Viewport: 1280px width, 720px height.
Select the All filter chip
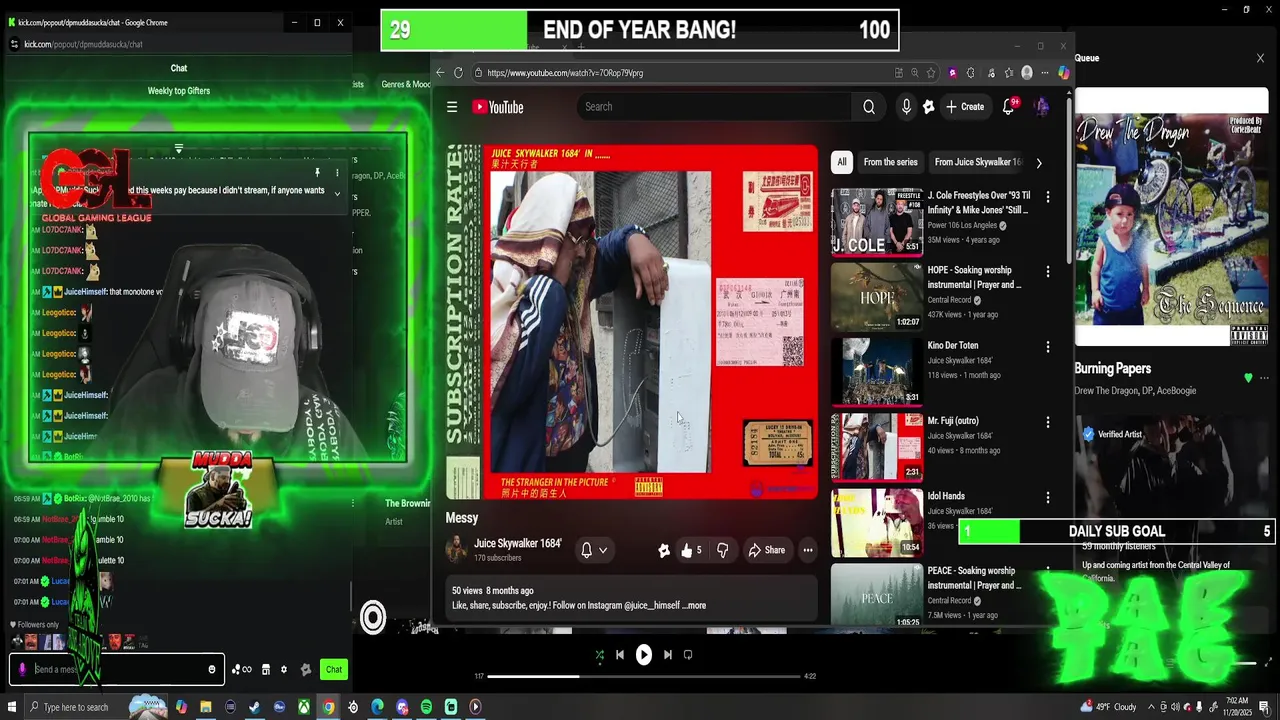pos(842,162)
